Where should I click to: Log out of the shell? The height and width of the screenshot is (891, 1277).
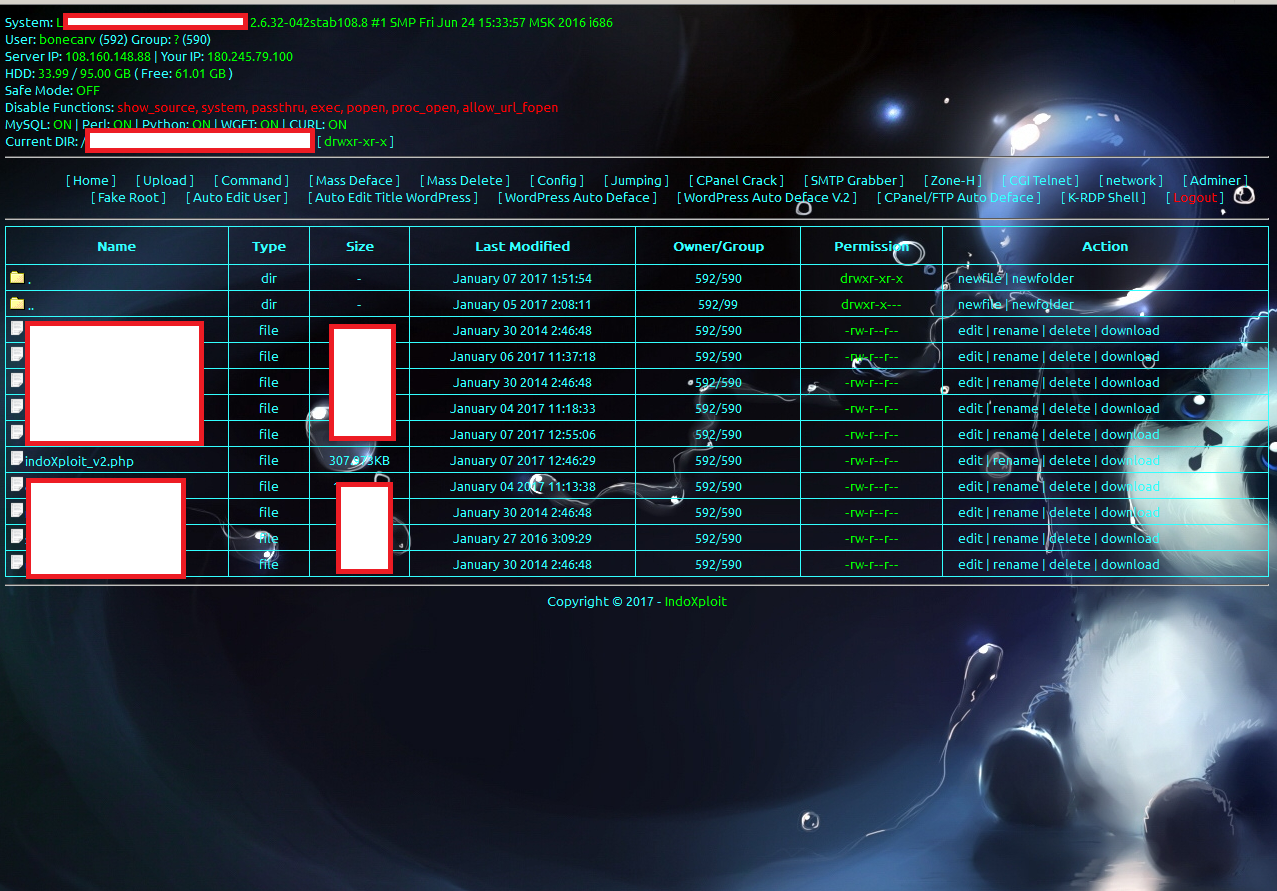pos(1195,197)
